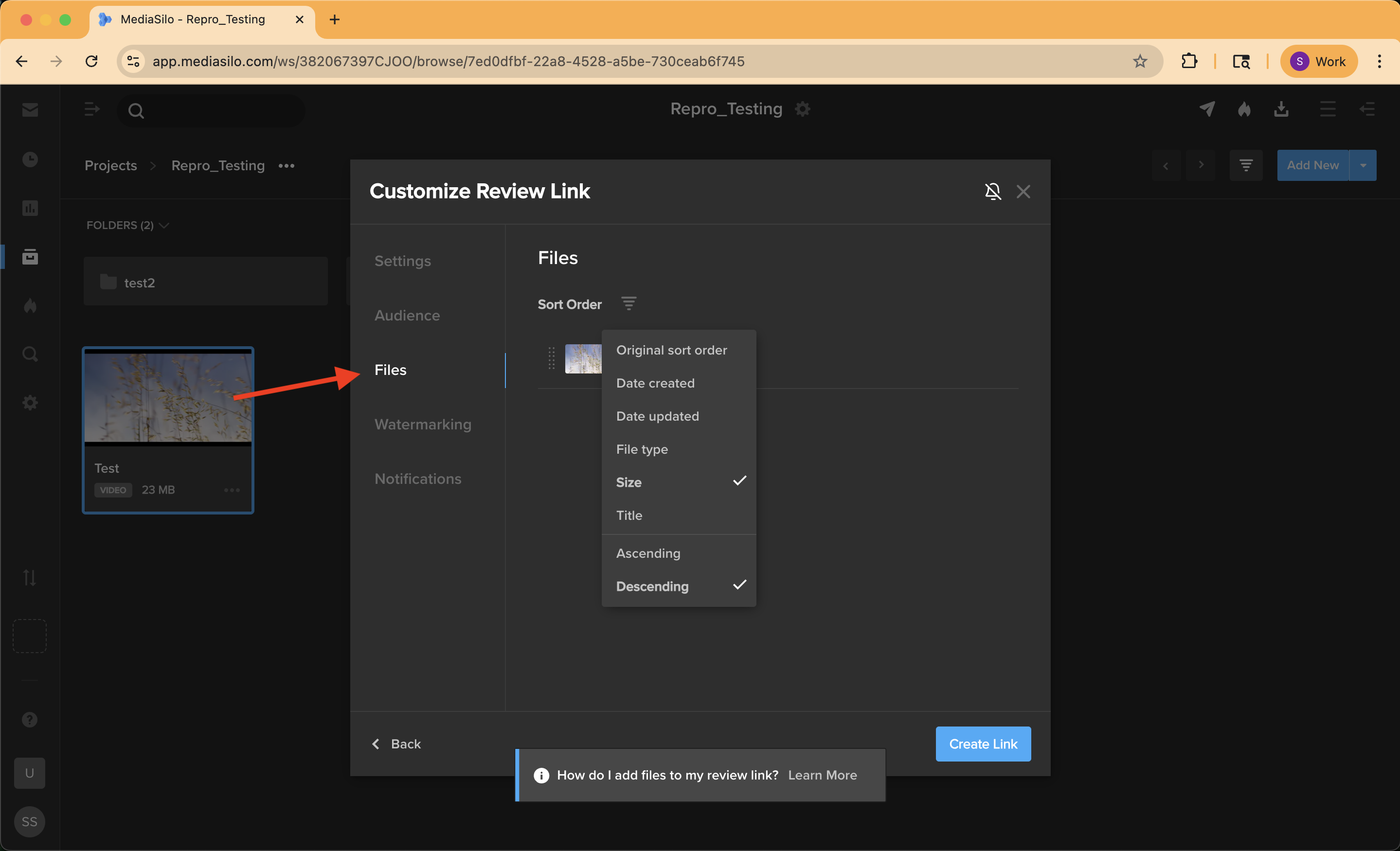This screenshot has width=1400, height=851.
Task: Open the share paper-plane icon in top toolbar
Action: tap(1207, 109)
